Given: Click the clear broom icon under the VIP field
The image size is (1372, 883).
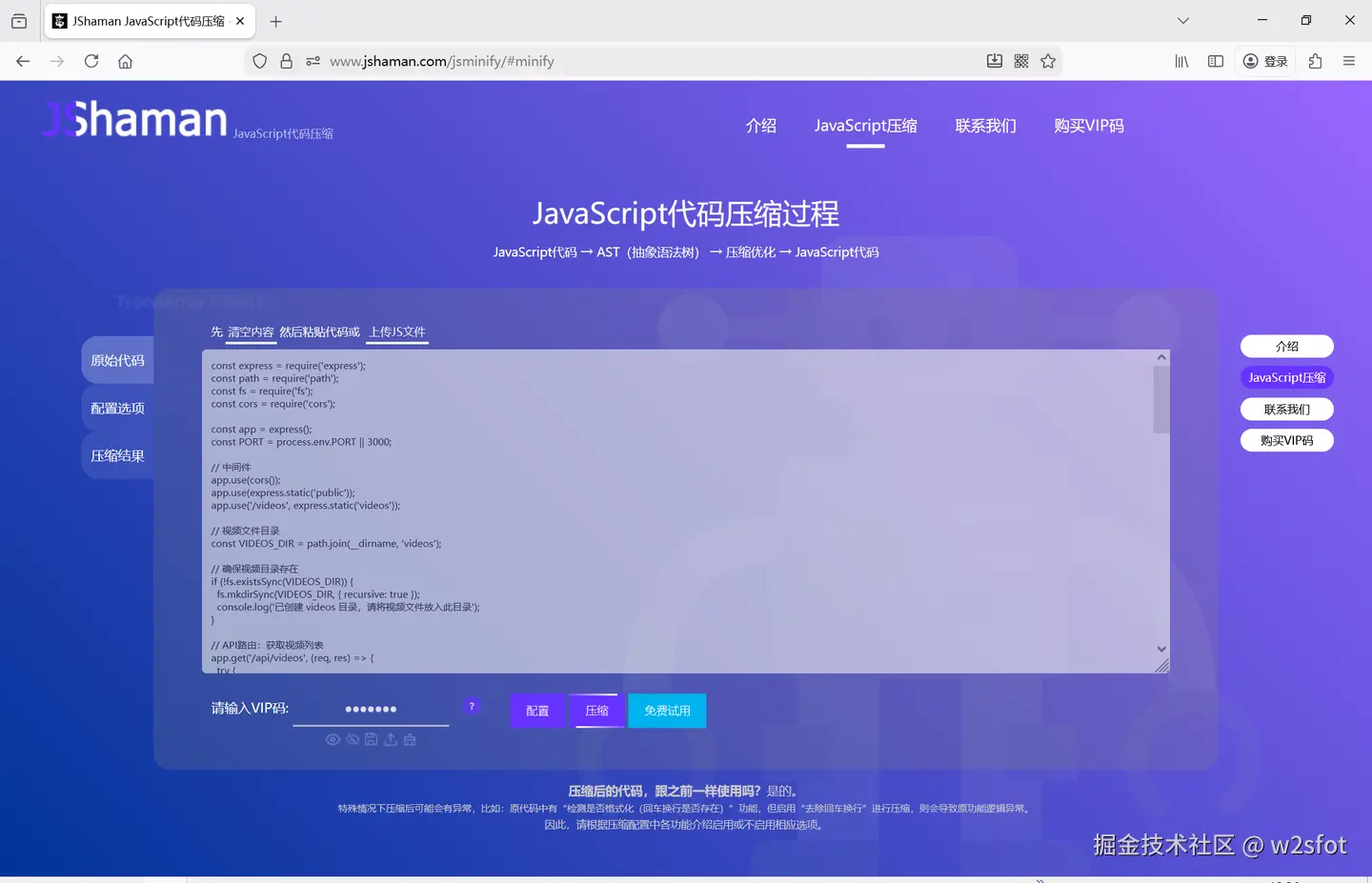Looking at the screenshot, I should pyautogui.click(x=410, y=739).
